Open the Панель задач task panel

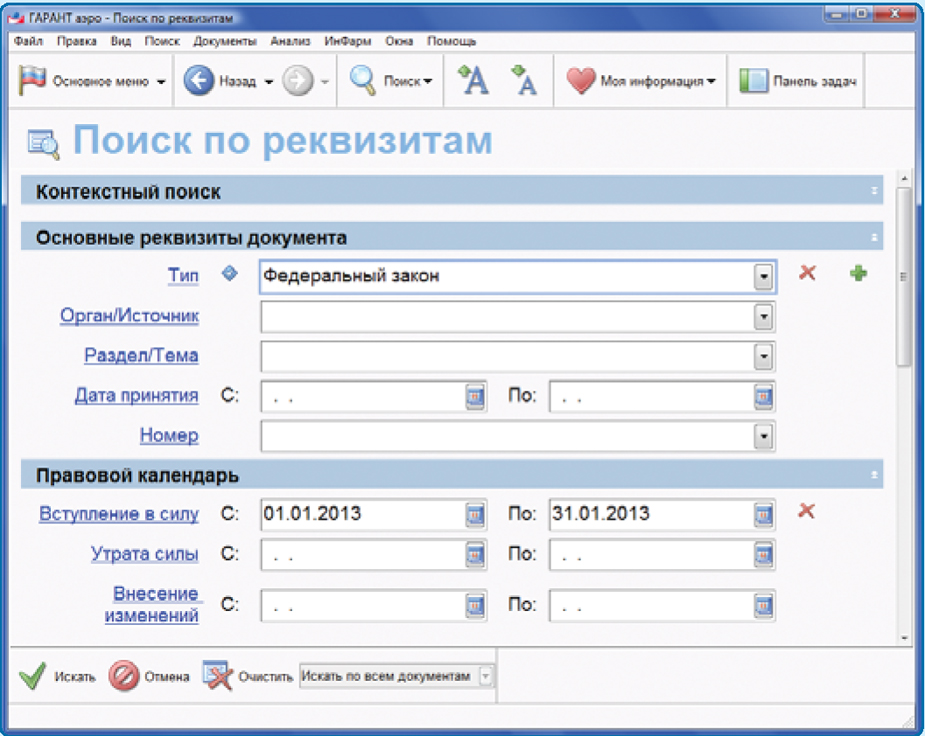click(799, 82)
